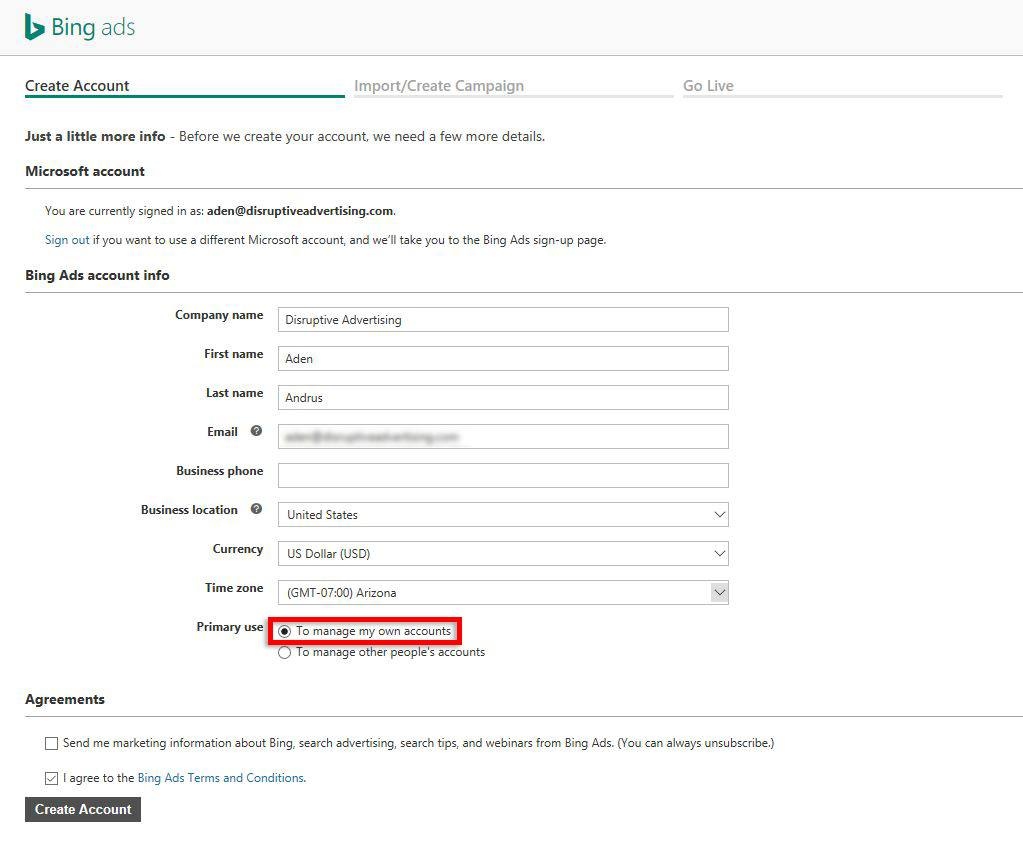The width and height of the screenshot is (1023, 841).
Task: Open the Currency dropdown
Action: [503, 554]
